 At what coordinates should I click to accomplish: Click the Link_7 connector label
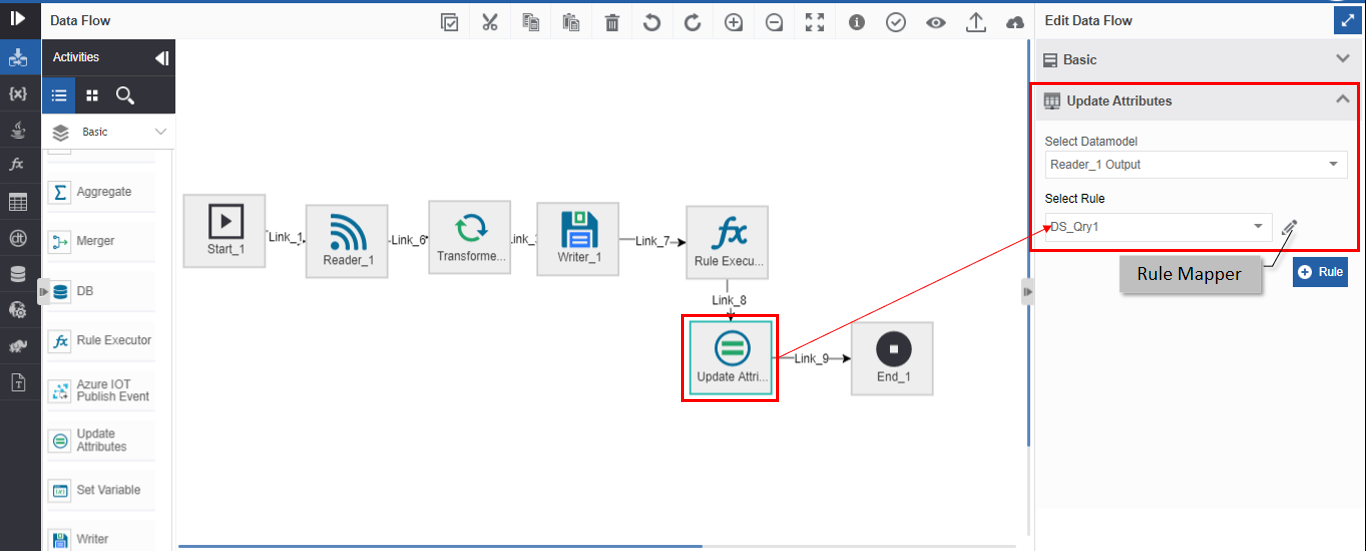click(653, 241)
